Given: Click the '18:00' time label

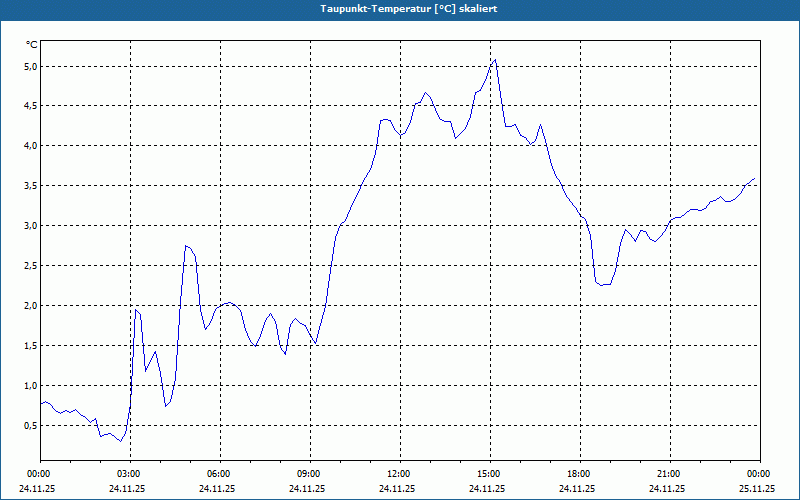Looking at the screenshot, I should coord(580,474).
